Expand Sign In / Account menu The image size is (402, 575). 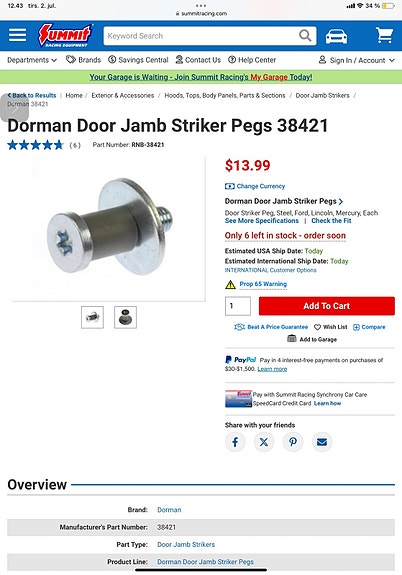click(357, 60)
